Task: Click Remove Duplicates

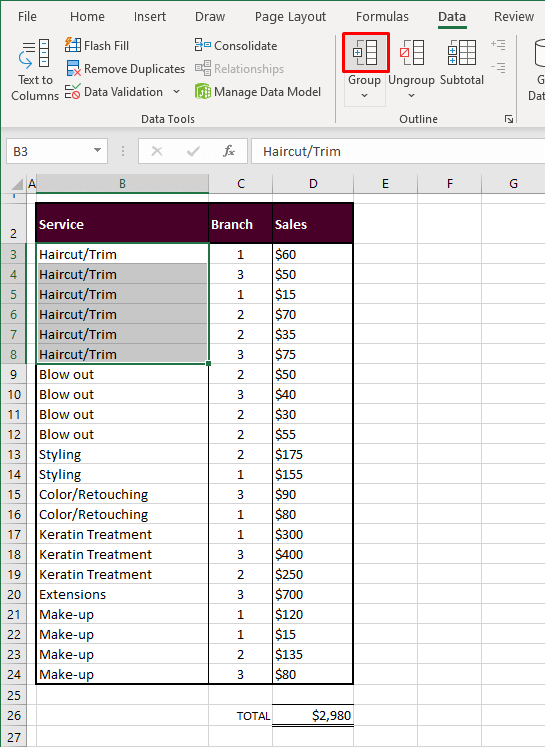Action: point(125,69)
